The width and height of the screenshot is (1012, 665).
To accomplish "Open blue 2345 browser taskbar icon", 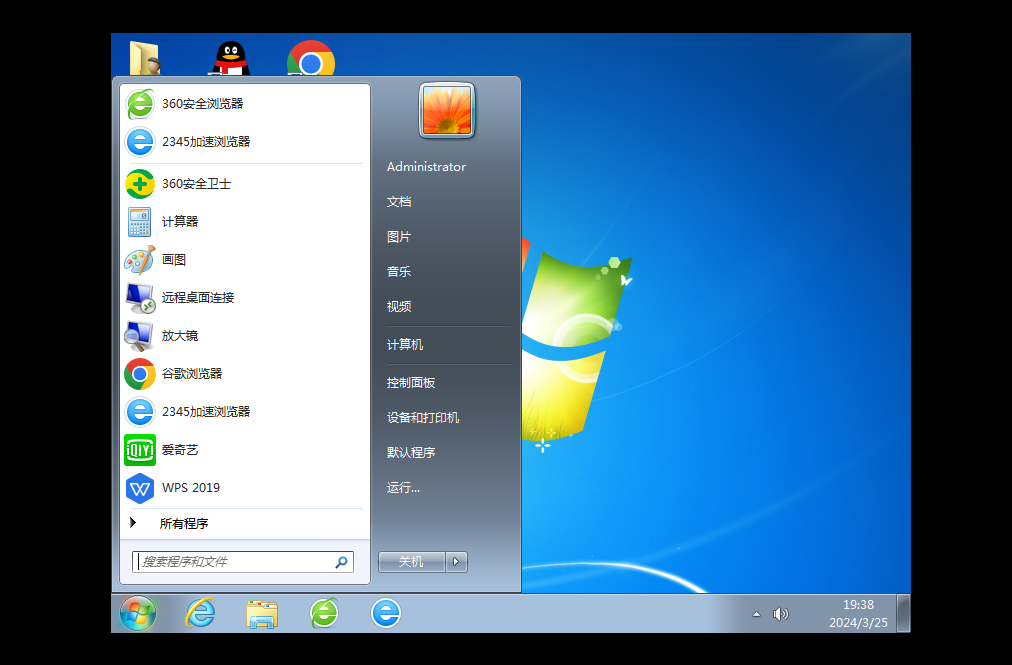I will pos(386,613).
